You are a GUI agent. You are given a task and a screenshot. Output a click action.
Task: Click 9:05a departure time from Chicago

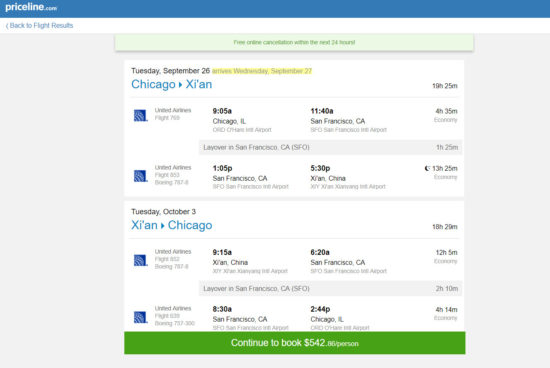pyautogui.click(x=222, y=111)
